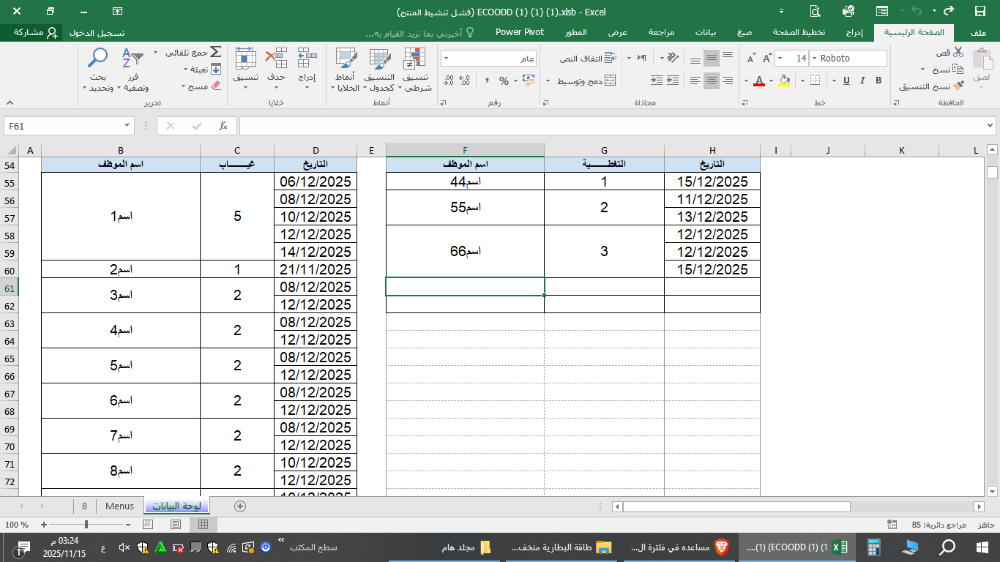Toggle center horizontal alignment
1000x562 pixels.
711,81
